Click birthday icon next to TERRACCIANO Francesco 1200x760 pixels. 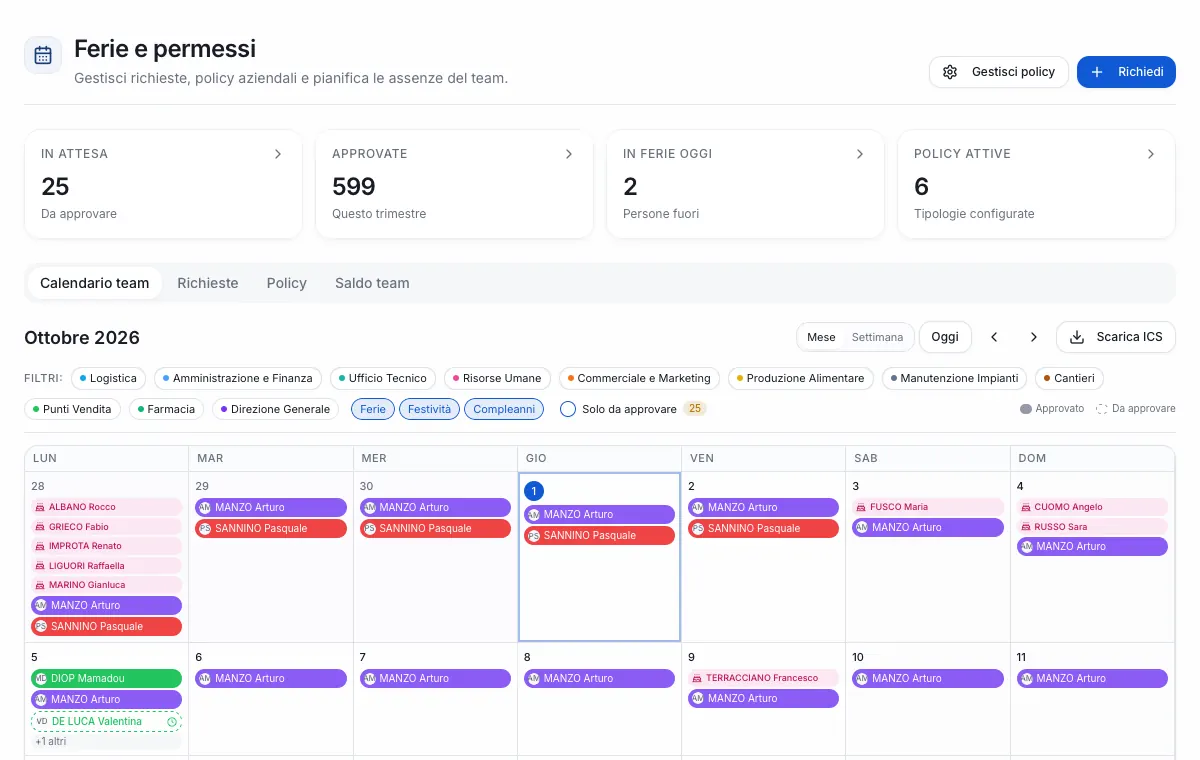[x=697, y=678]
